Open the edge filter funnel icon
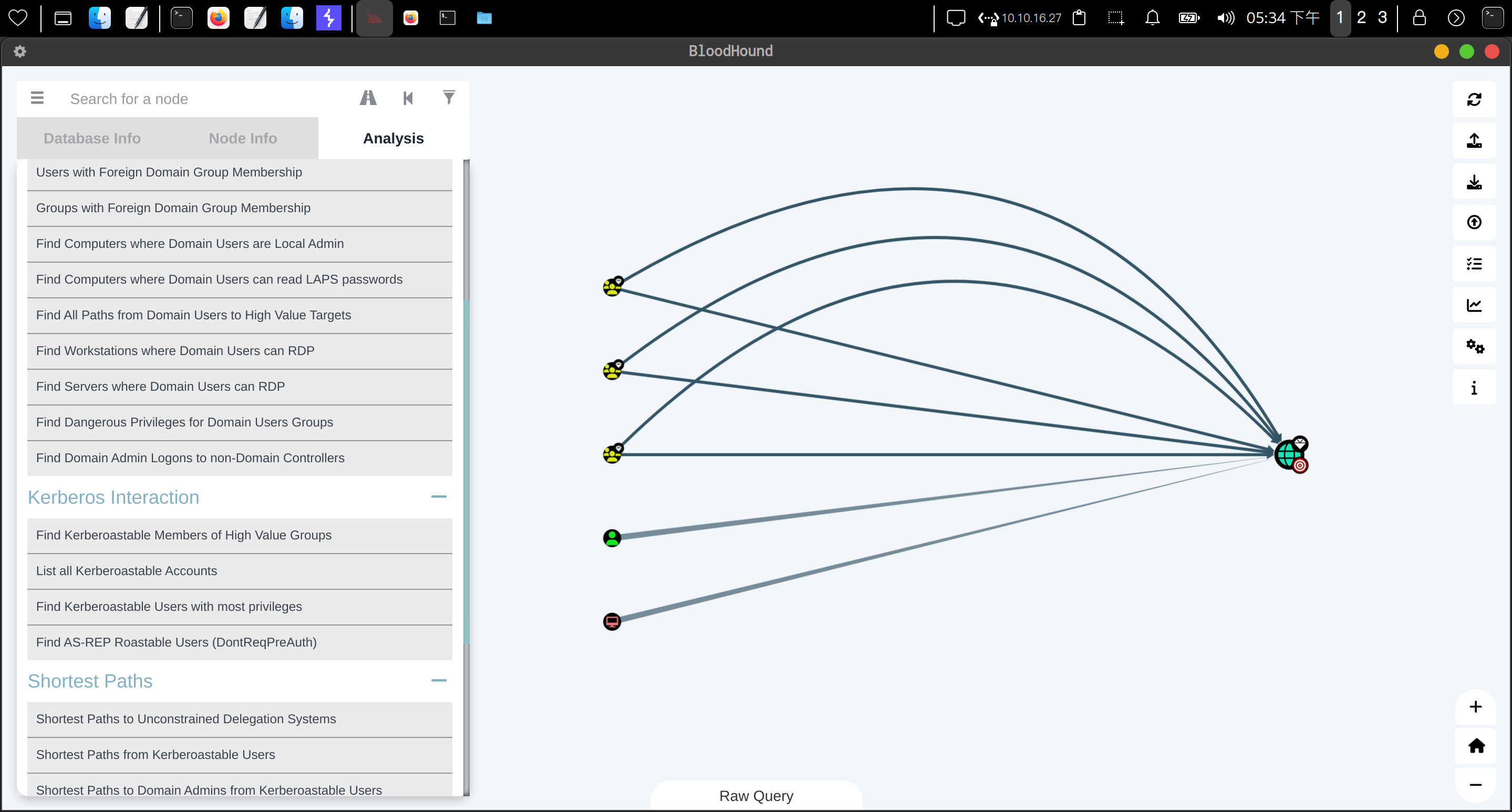This screenshot has width=1512, height=812. [449, 97]
